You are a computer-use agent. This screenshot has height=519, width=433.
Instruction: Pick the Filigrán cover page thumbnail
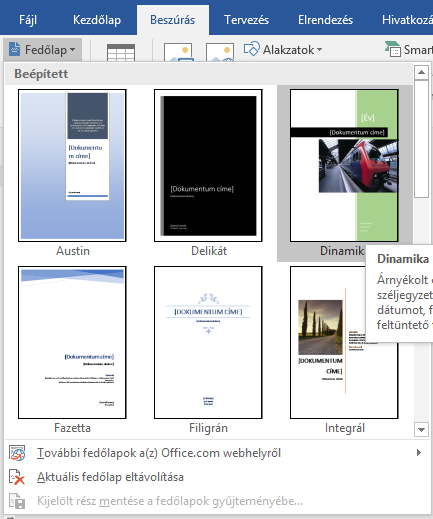point(208,342)
